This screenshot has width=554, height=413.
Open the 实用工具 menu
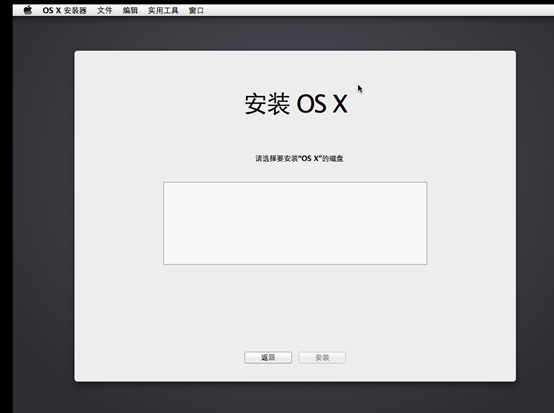tap(163, 11)
